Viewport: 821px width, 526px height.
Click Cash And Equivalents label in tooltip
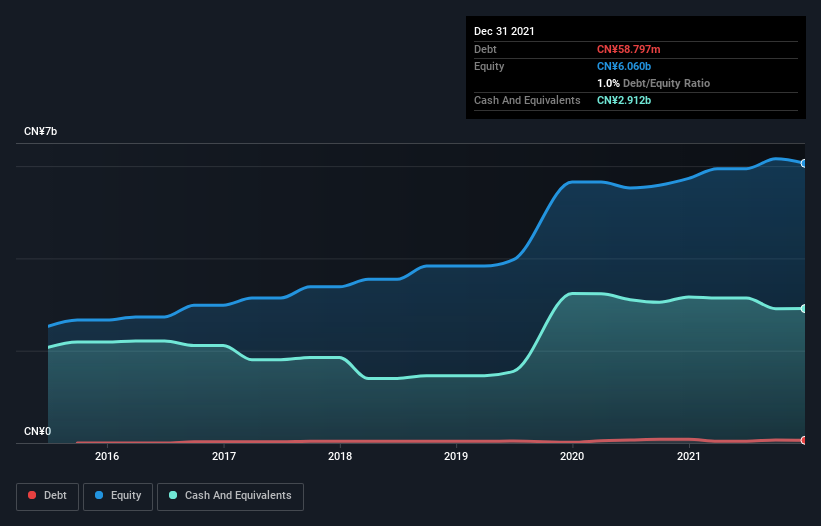pyautogui.click(x=527, y=100)
